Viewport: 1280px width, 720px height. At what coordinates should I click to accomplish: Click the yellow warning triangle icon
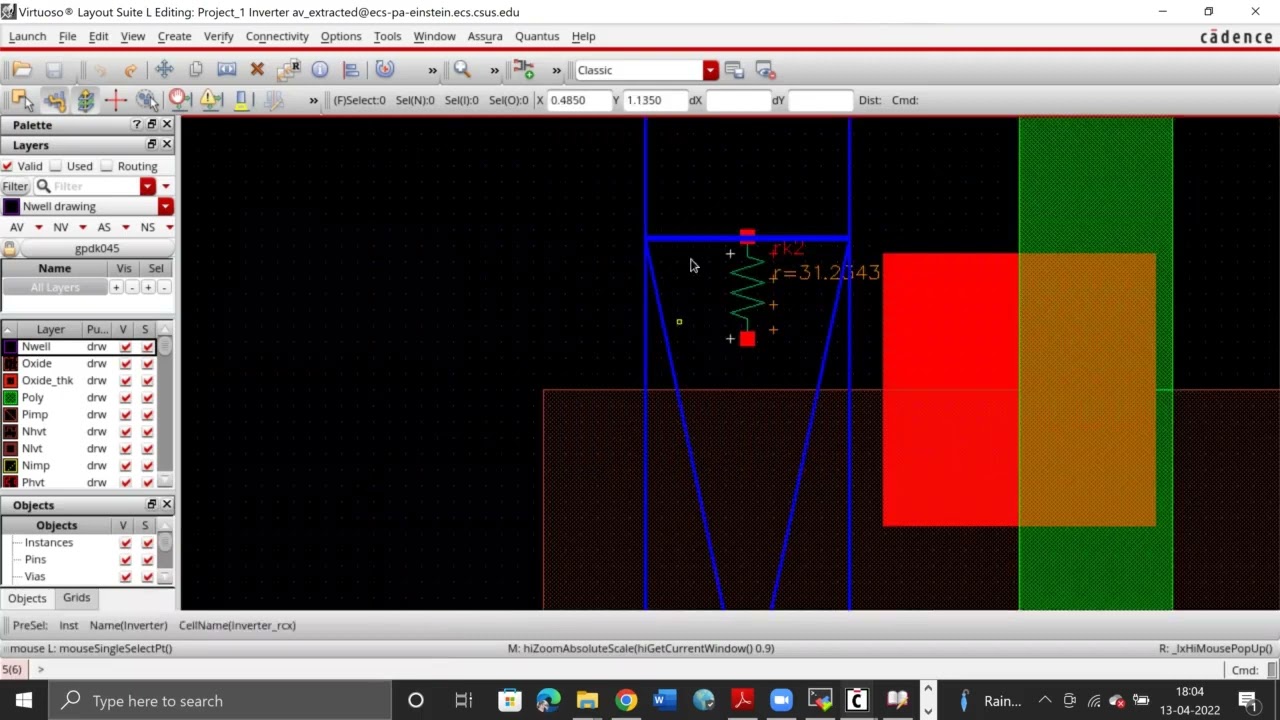211,100
